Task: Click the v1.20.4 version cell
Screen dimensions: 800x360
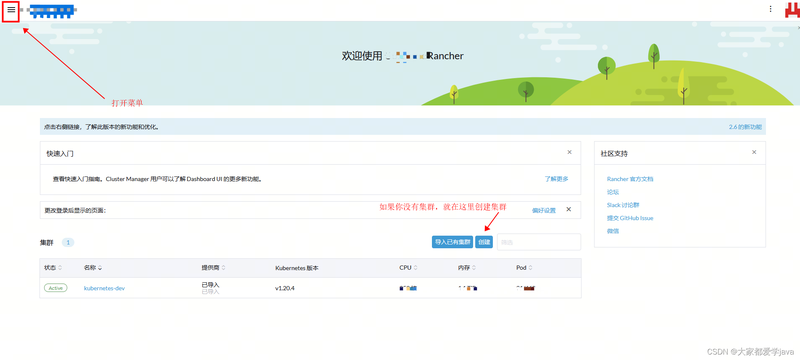Action: [x=285, y=288]
